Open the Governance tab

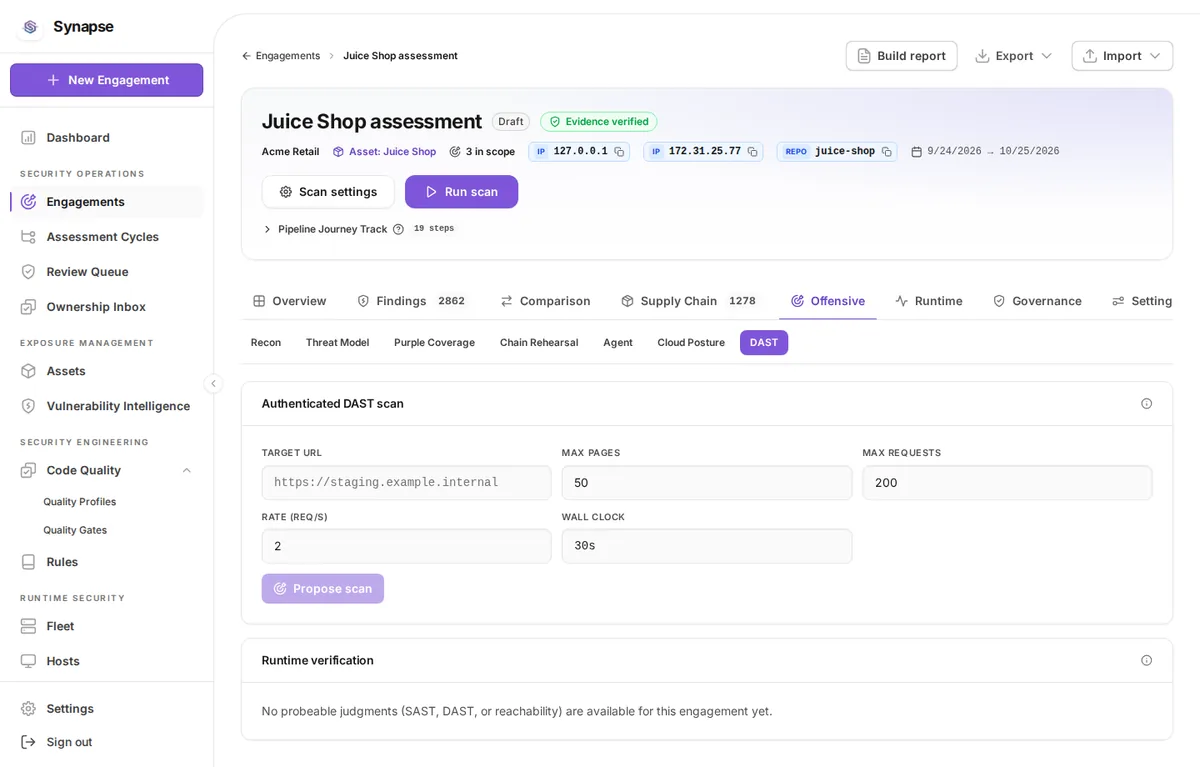pos(1037,301)
